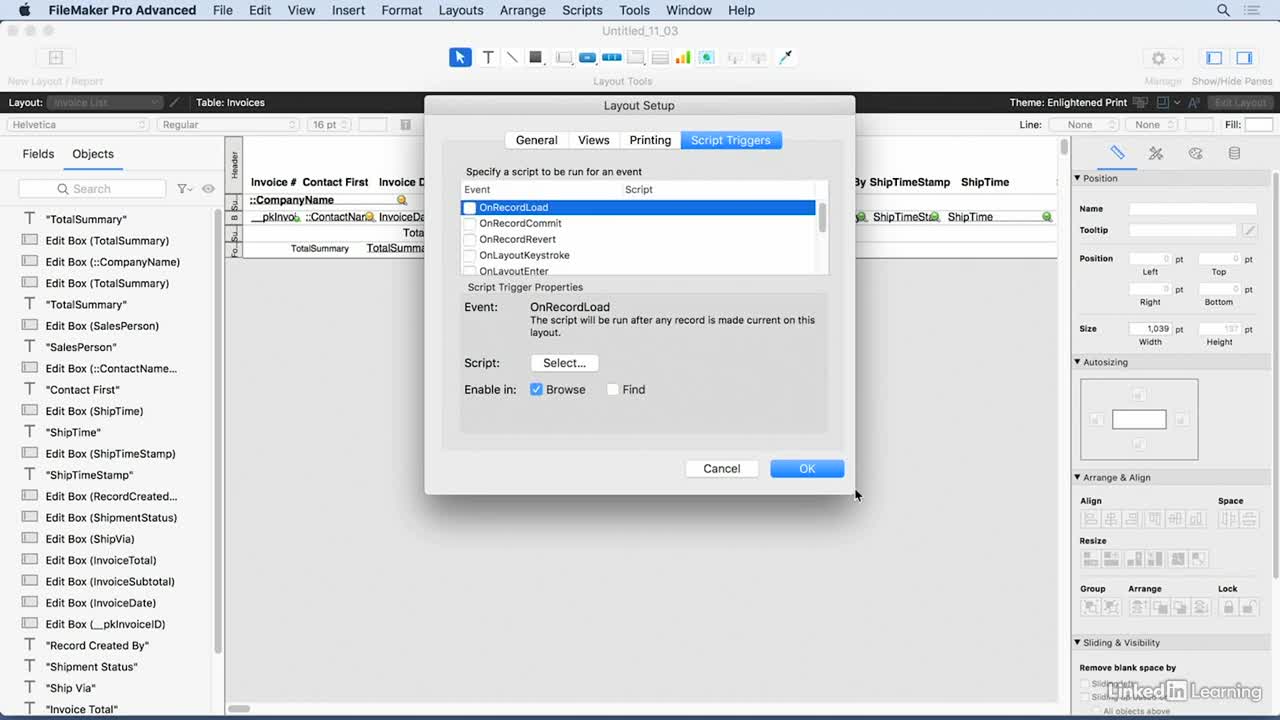1280x720 pixels.
Task: Select the Web Viewer tool
Action: pyautogui.click(x=707, y=57)
